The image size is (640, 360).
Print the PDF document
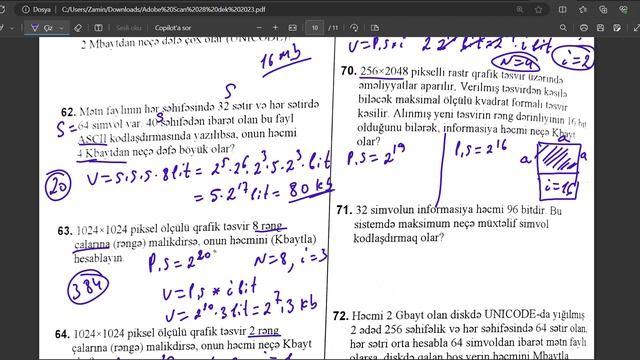(x=584, y=28)
